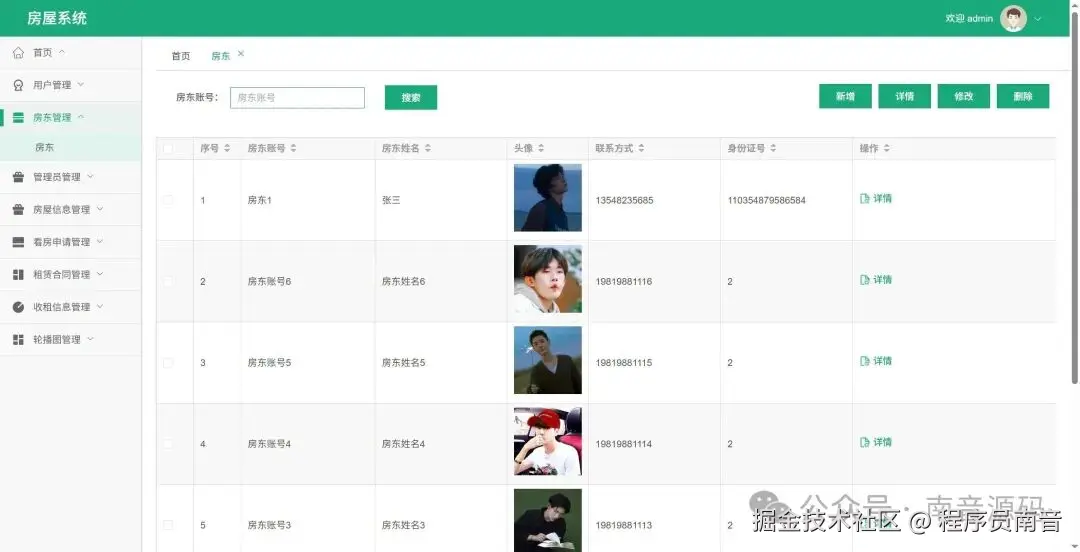
Task: Expand the 用户管理 menu chevron
Action: (x=81, y=84)
